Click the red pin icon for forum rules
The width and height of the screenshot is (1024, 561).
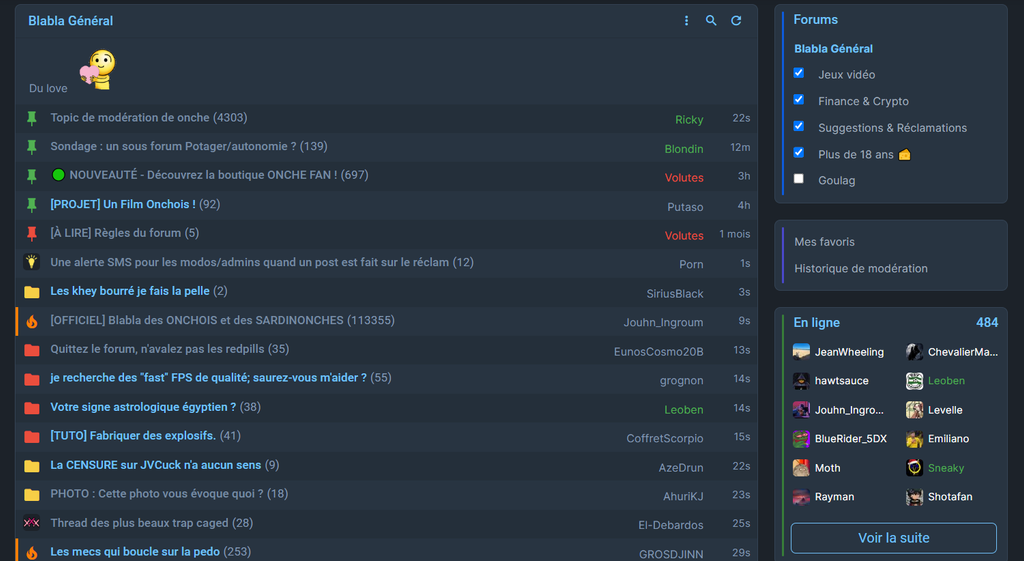tap(31, 233)
